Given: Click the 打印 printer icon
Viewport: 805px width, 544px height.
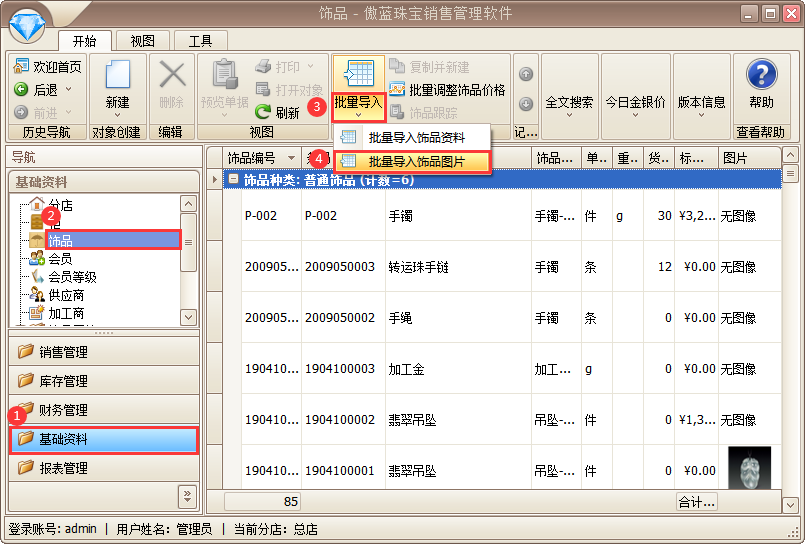Looking at the screenshot, I should click(263, 67).
